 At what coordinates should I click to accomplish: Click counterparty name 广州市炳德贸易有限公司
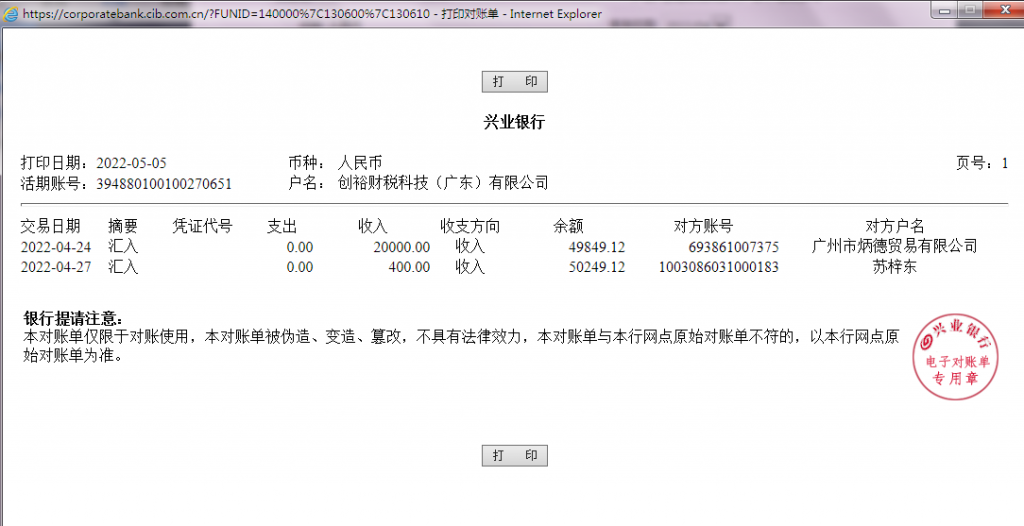895,246
